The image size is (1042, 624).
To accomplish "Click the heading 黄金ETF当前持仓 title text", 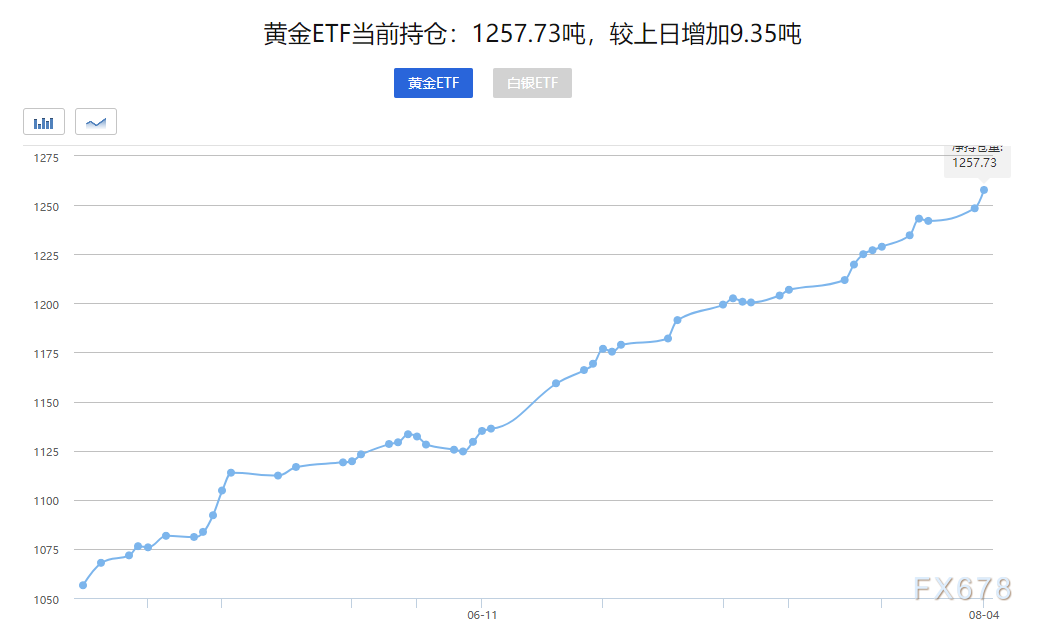I will pyautogui.click(x=532, y=33).
